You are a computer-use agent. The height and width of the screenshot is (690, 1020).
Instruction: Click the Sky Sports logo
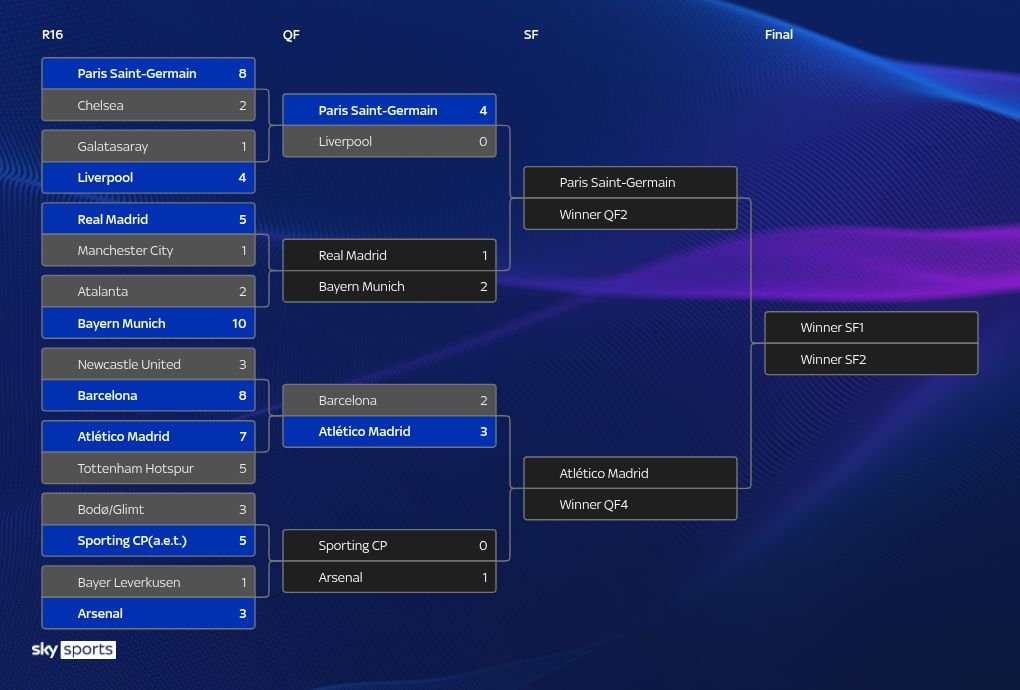click(x=73, y=650)
